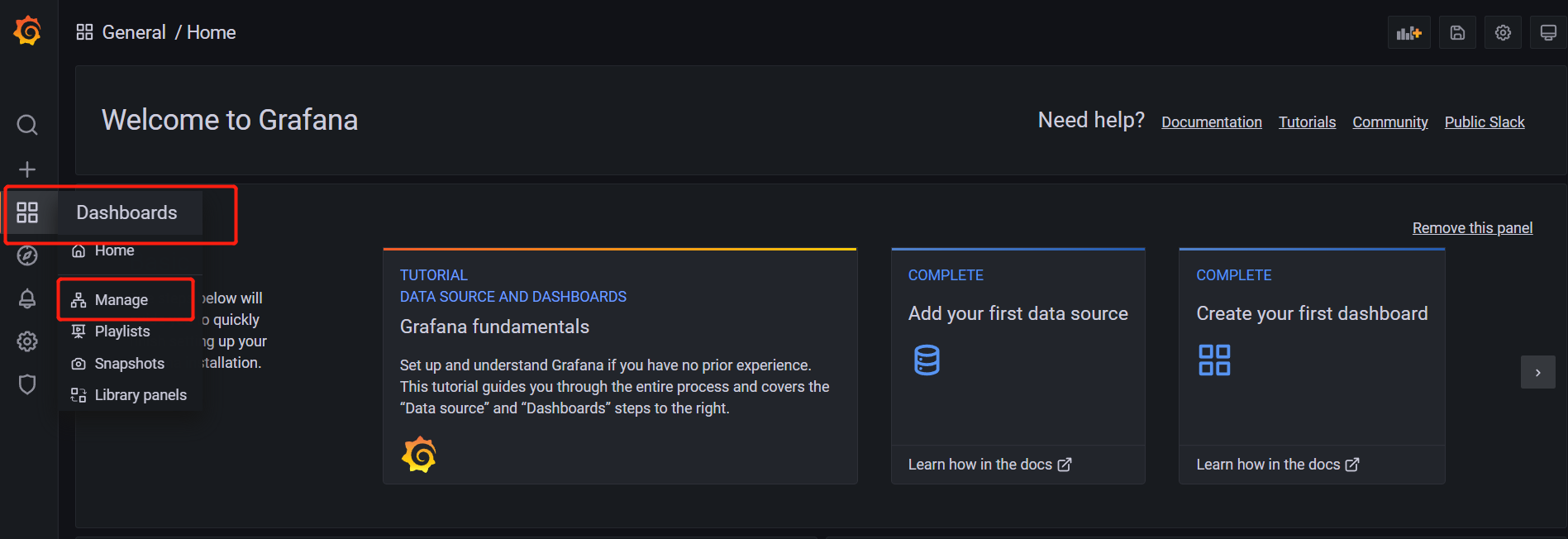
Task: Open the Documentation link
Action: pyautogui.click(x=1212, y=122)
